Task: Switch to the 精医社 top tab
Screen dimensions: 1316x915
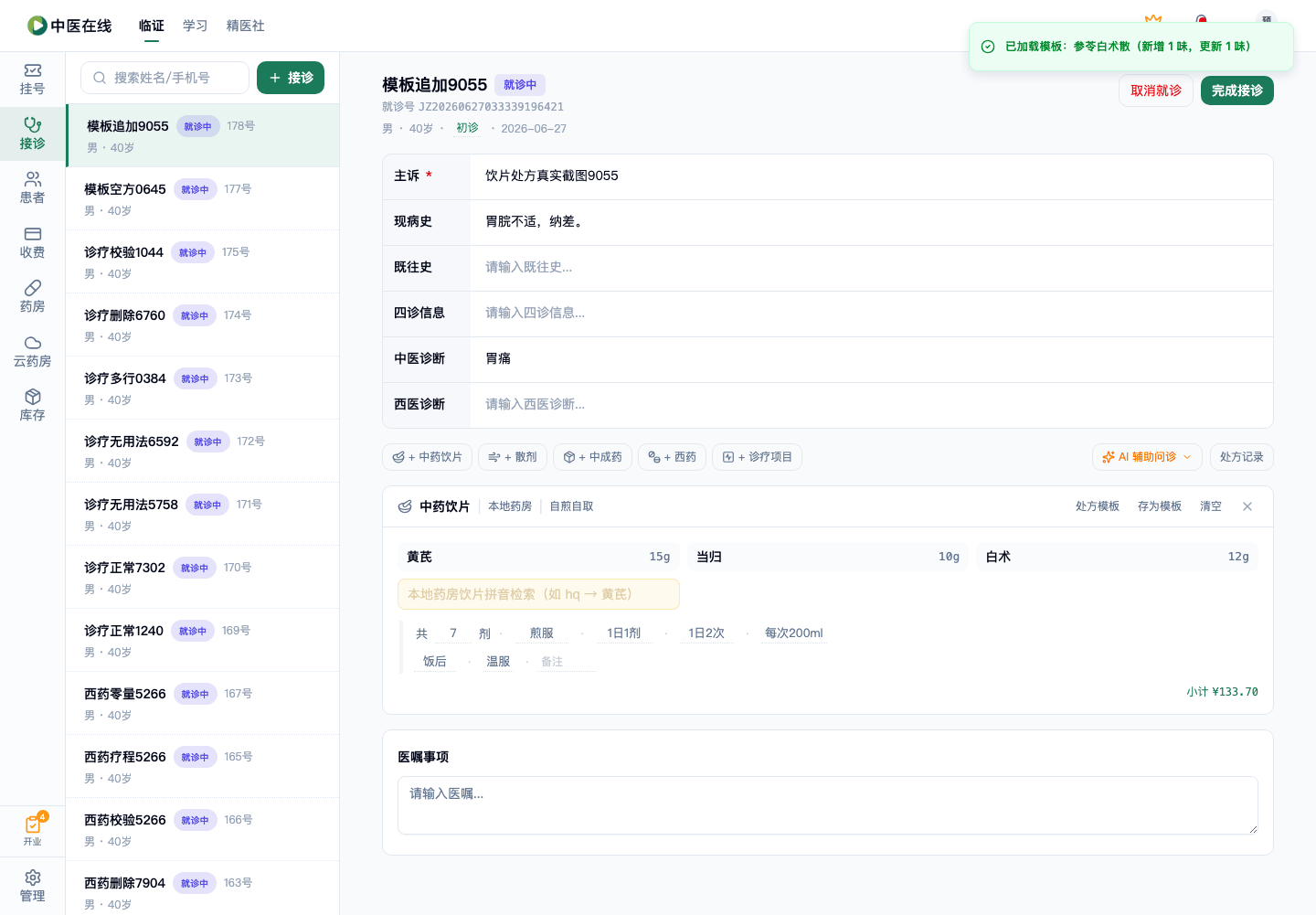Action: (x=246, y=26)
